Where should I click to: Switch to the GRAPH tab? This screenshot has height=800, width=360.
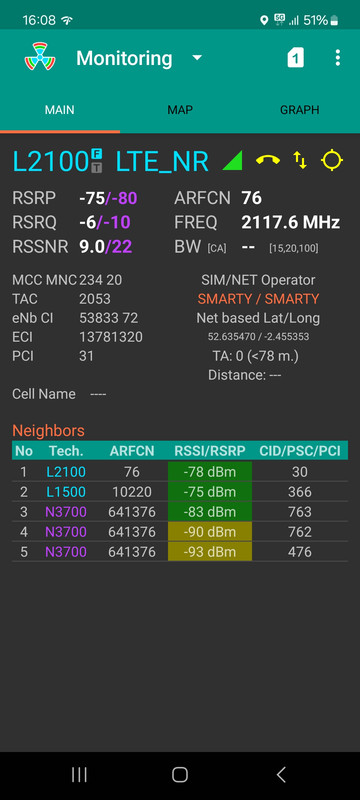pos(300,110)
